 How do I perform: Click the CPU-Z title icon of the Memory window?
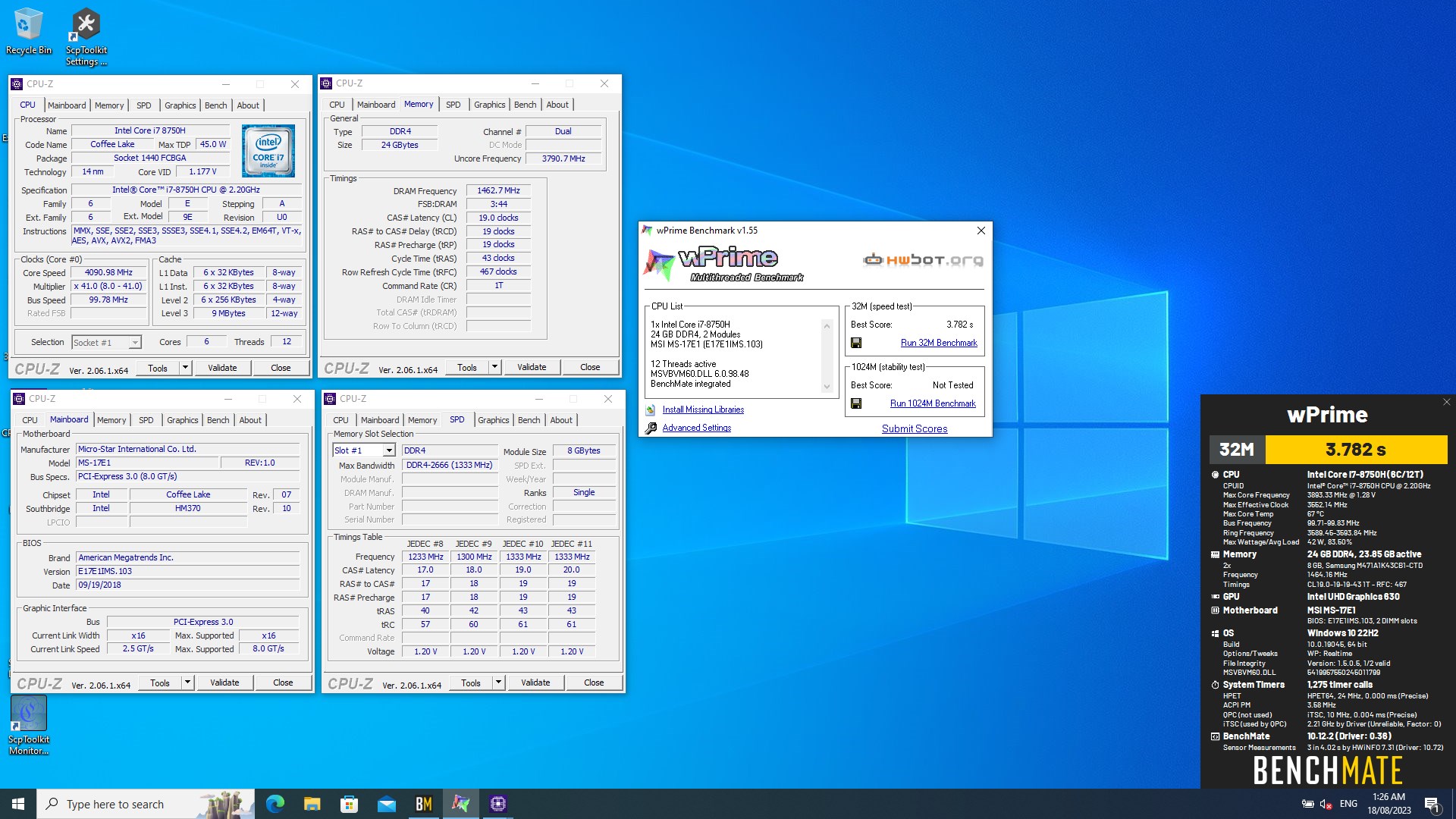tap(327, 83)
